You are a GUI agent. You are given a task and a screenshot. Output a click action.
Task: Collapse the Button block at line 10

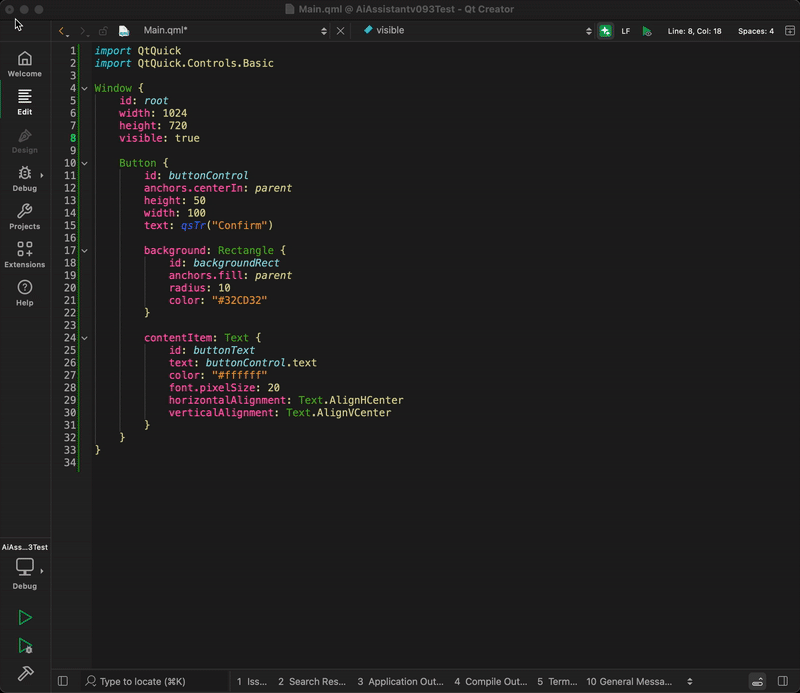click(84, 163)
